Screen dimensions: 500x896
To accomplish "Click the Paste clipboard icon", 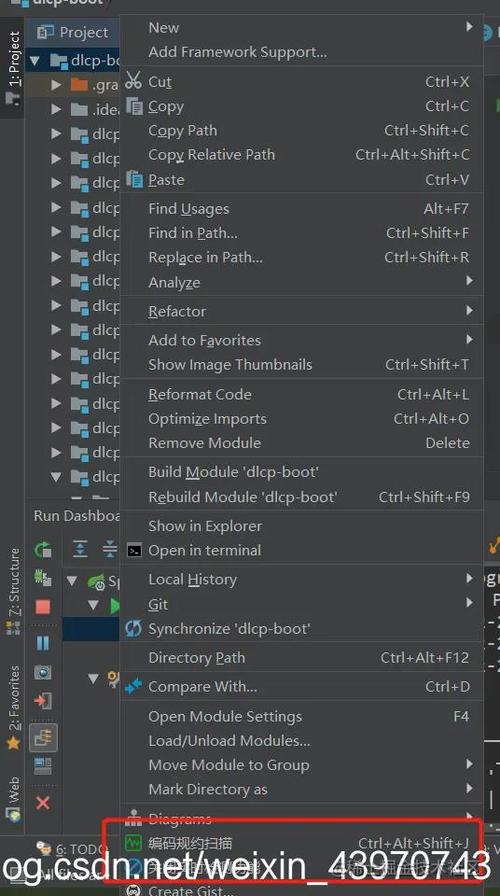I will (x=134, y=179).
